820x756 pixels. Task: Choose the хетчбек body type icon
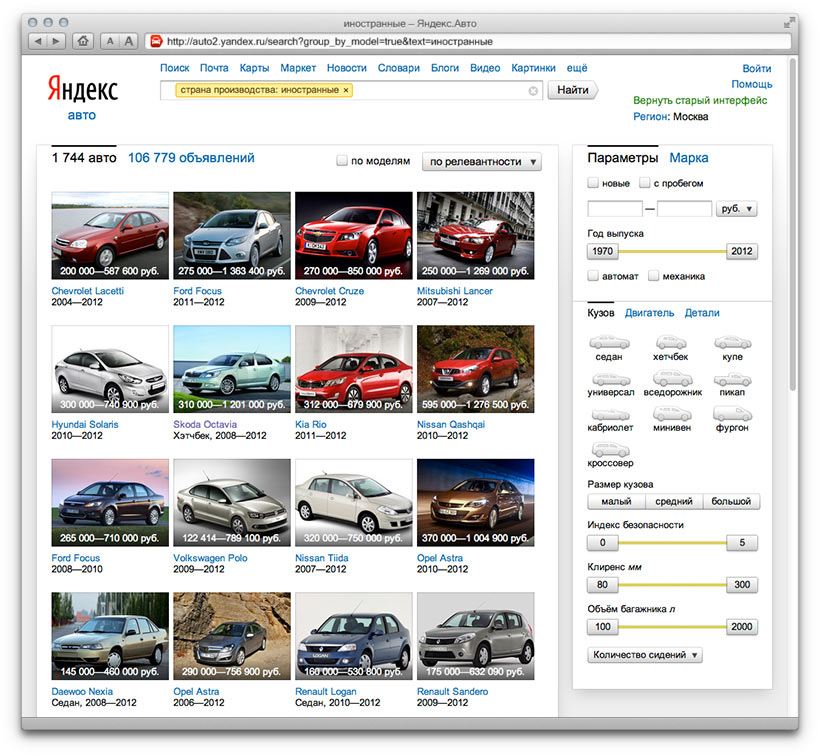(x=671, y=343)
